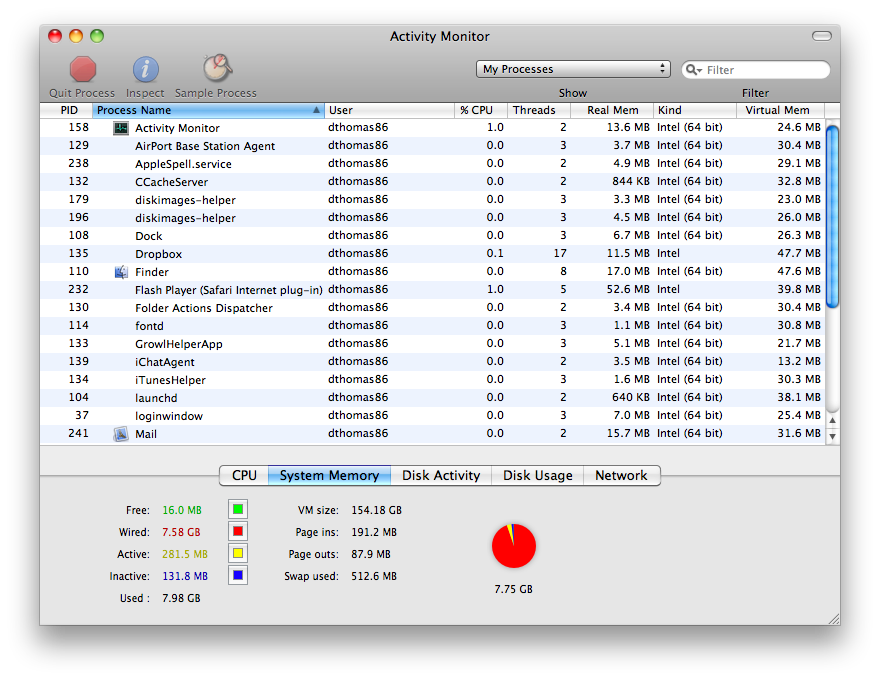Image resolution: width=880 pixels, height=680 pixels.
Task: Switch to the System Memory tab
Action: point(329,475)
